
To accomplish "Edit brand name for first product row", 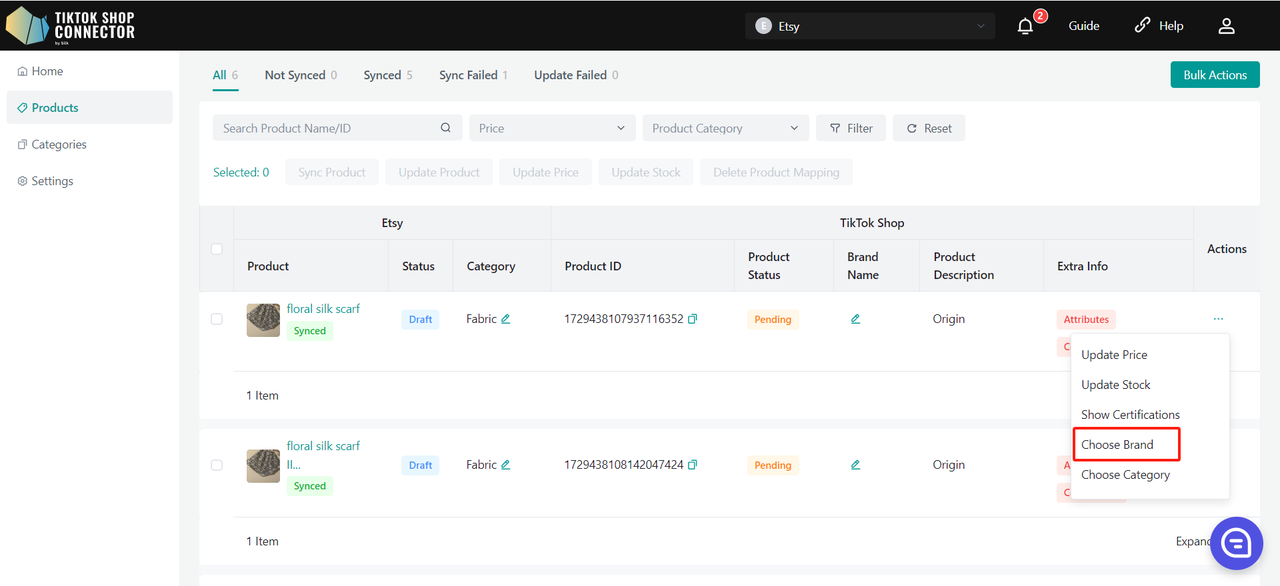I will point(855,319).
